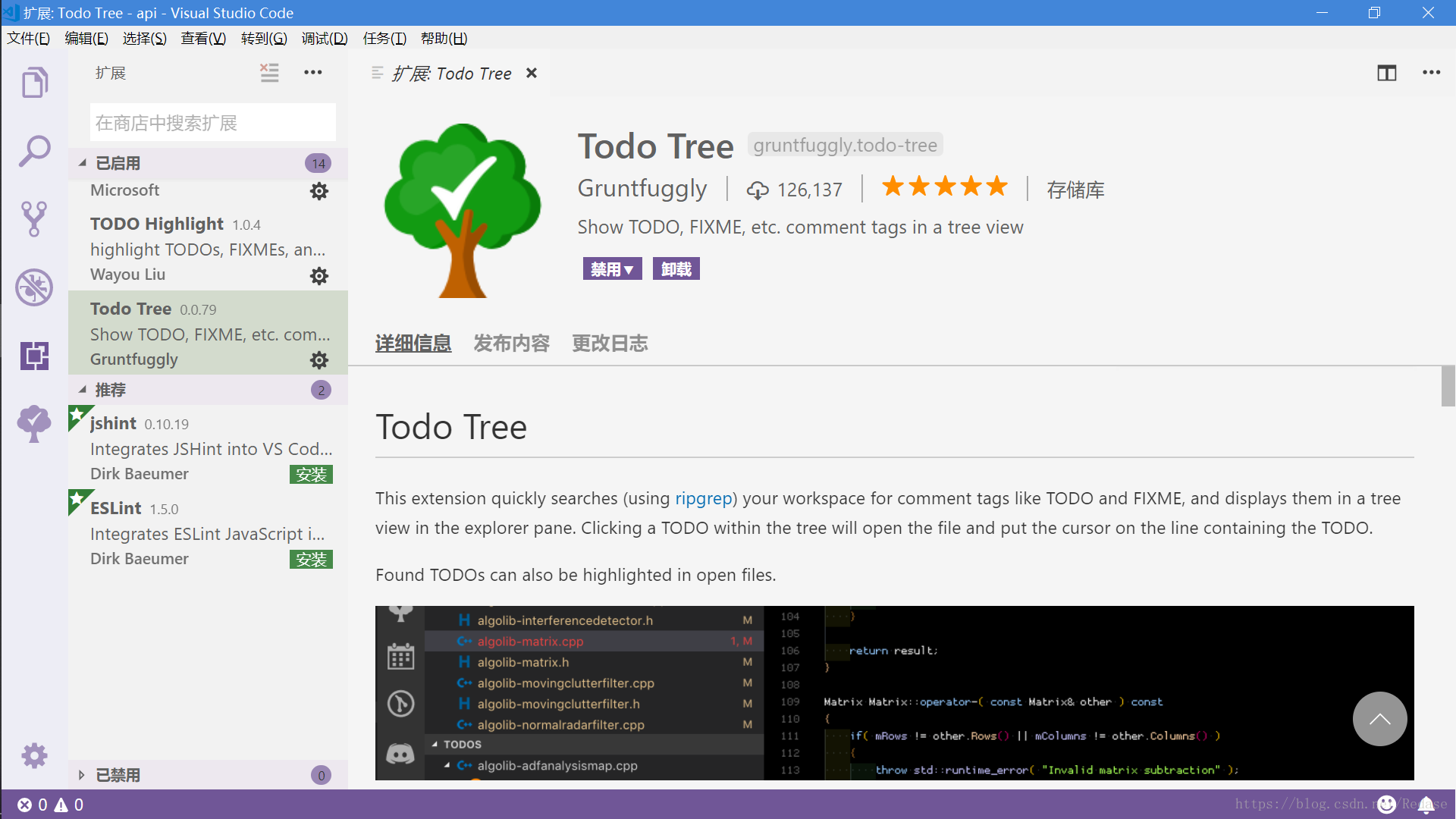Click the download count cloud icon

point(758,190)
